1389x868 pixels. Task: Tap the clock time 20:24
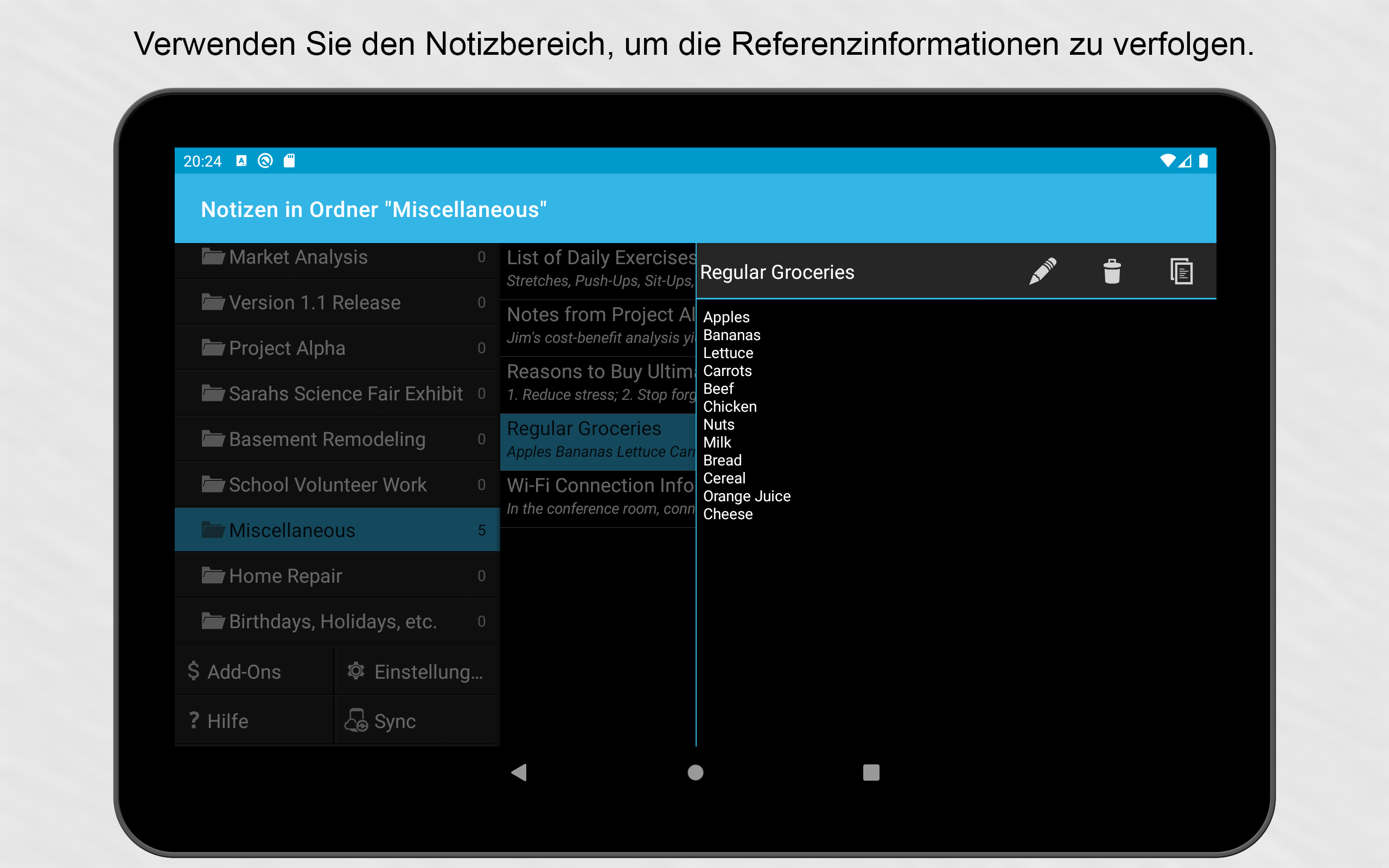pos(202,161)
